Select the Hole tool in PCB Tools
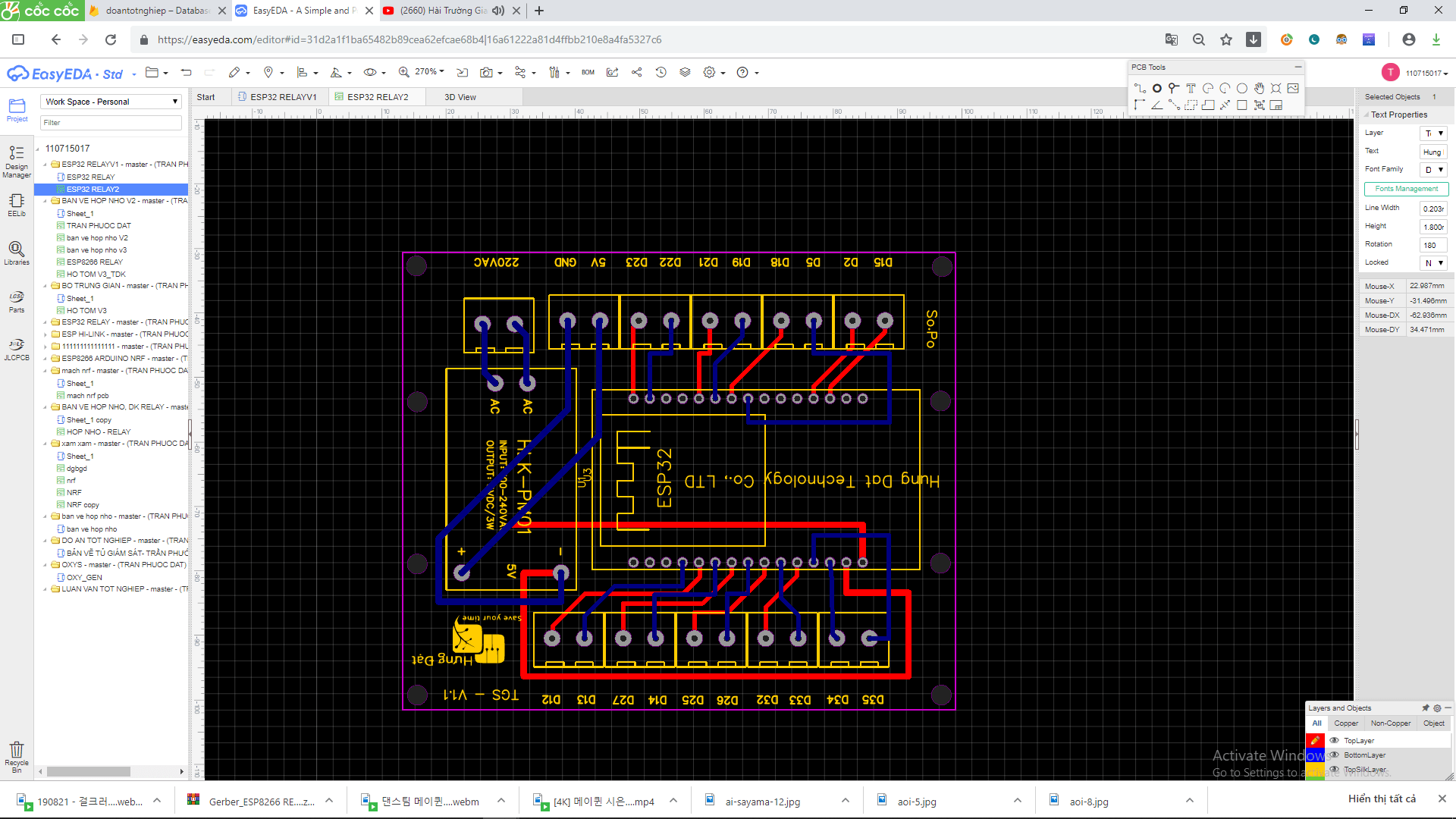 pos(1276,89)
